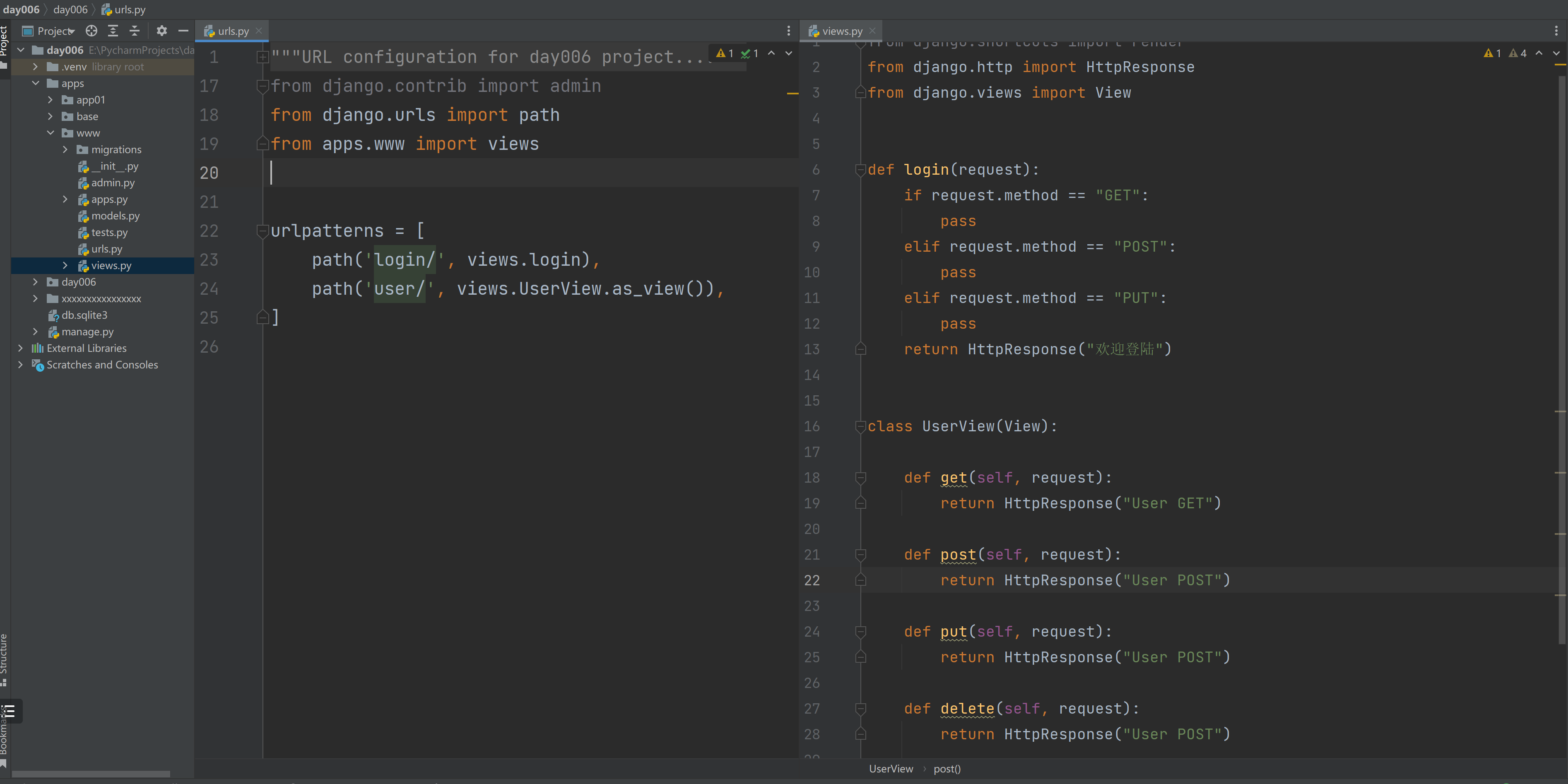
Task: Collapse the www folder
Action: tap(51, 133)
